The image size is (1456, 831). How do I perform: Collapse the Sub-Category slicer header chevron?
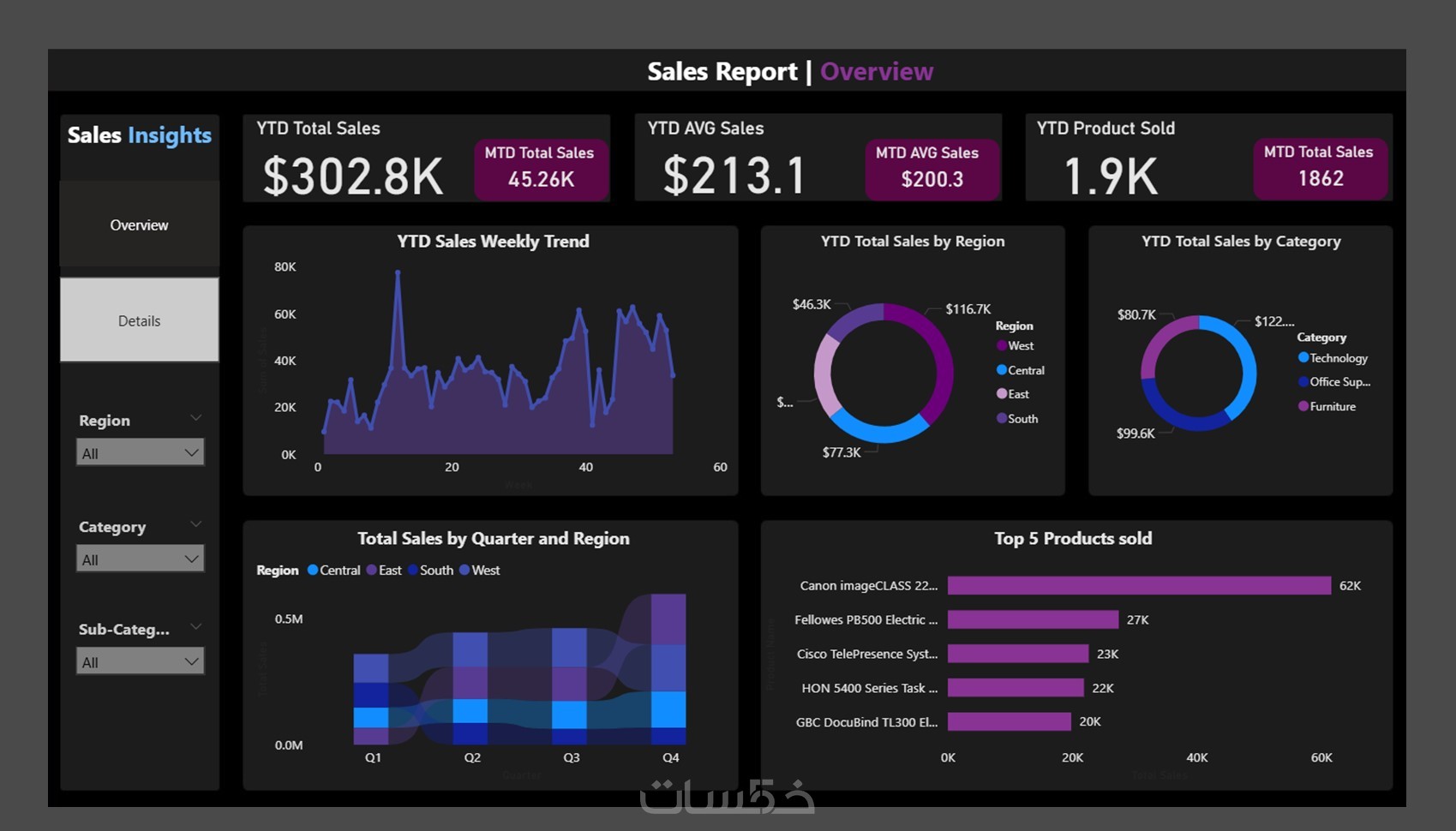[196, 627]
